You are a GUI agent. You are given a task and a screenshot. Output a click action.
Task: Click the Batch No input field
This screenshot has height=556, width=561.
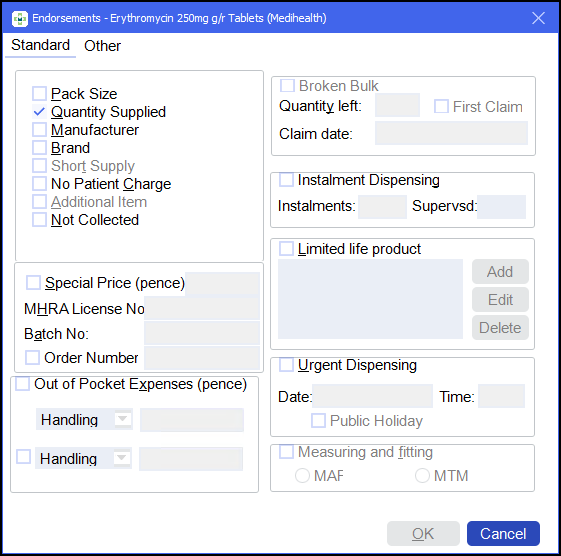click(x=202, y=333)
